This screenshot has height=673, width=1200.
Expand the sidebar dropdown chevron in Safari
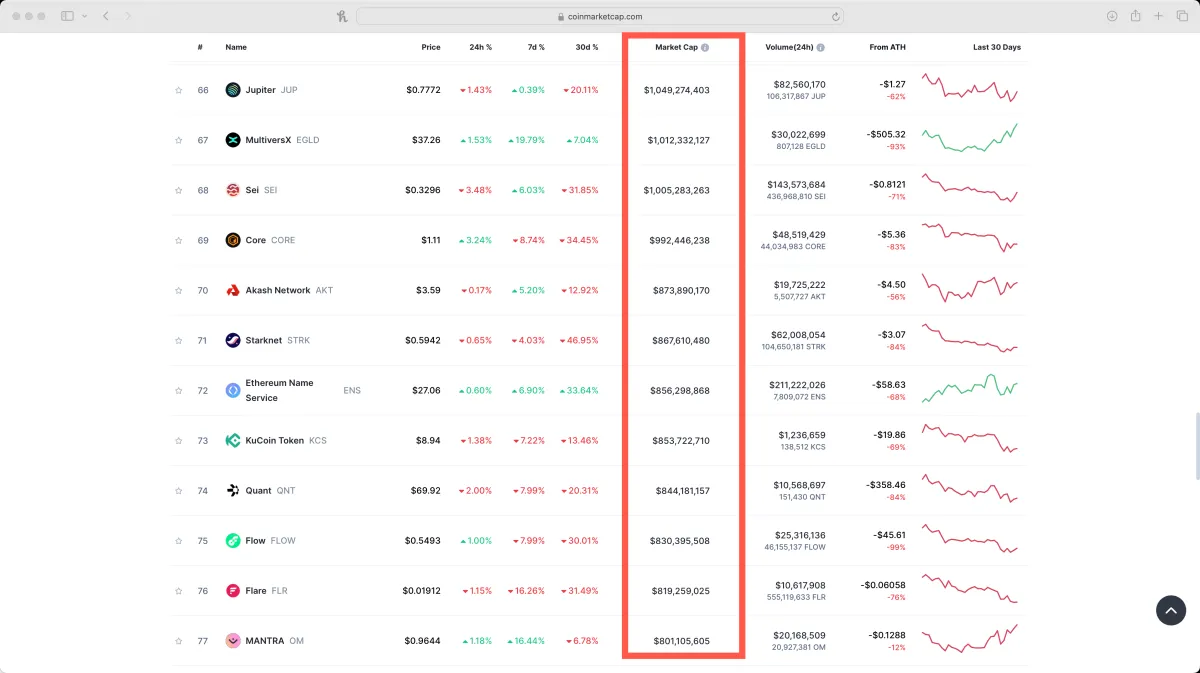[84, 16]
